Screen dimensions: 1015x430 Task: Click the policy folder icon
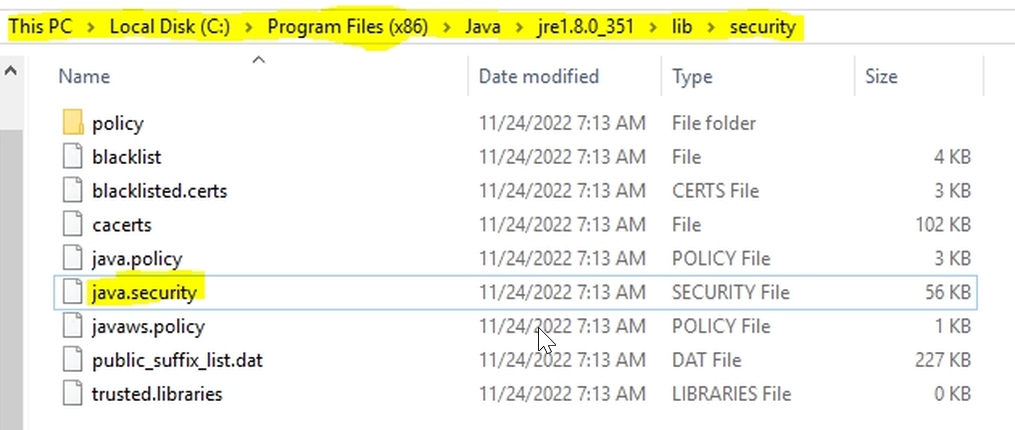(72, 123)
